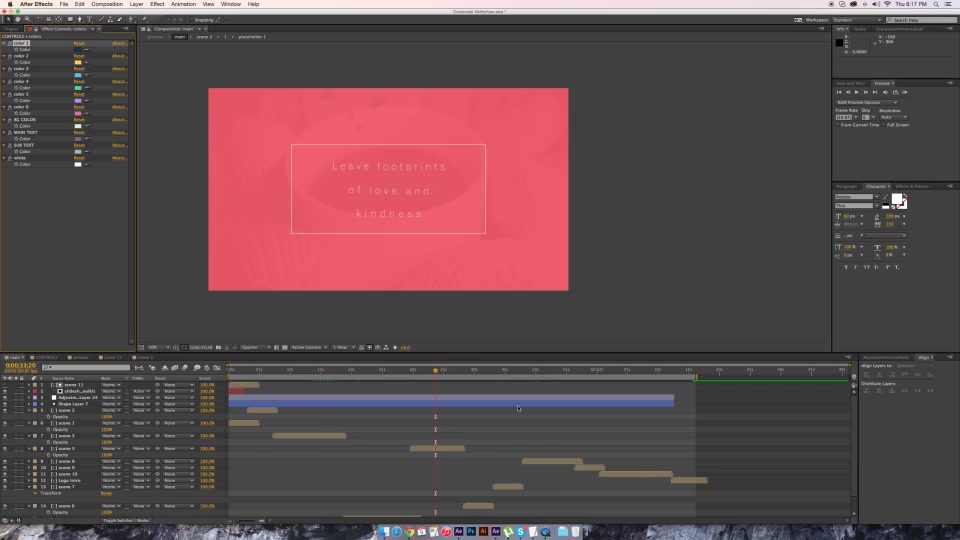Select the Zoom magnifier tool
Screen dimensions: 960x540
click(x=28, y=20)
